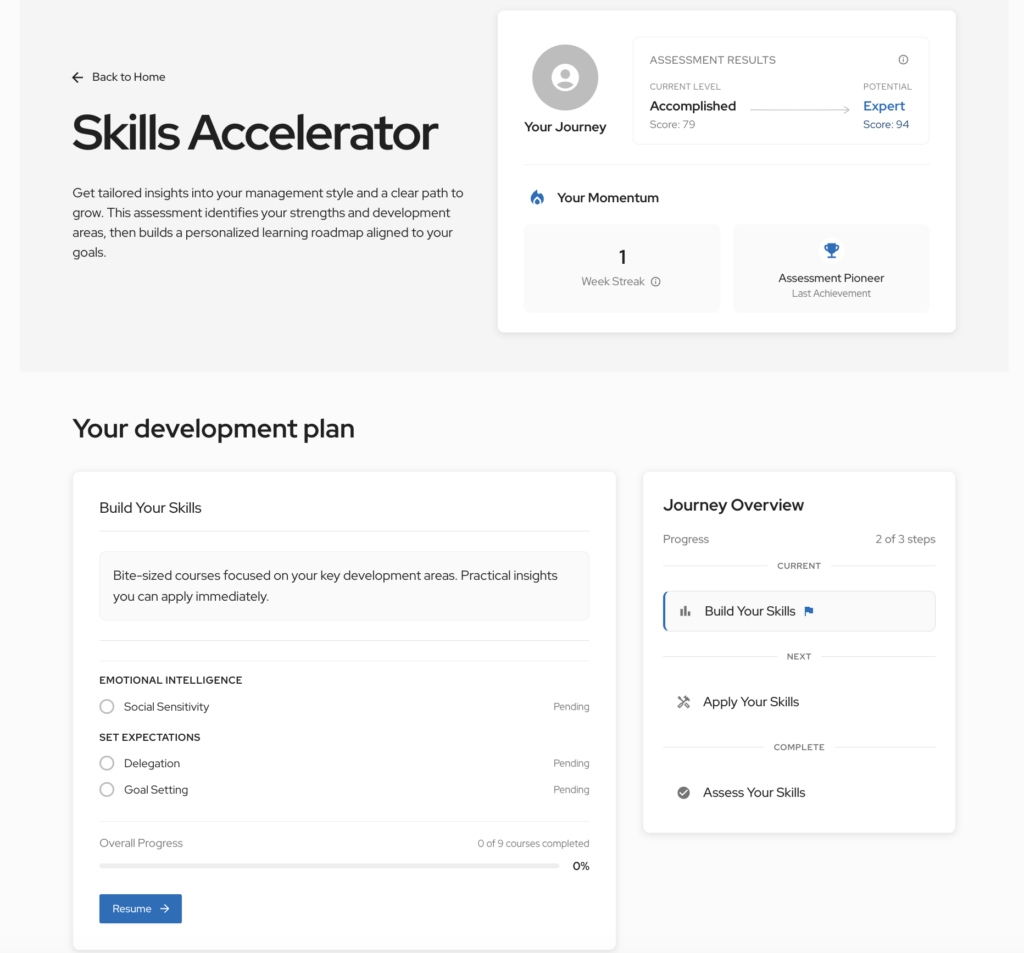Viewport: 1024px width, 953px height.
Task: Click the blue flag icon
Action: 809,611
